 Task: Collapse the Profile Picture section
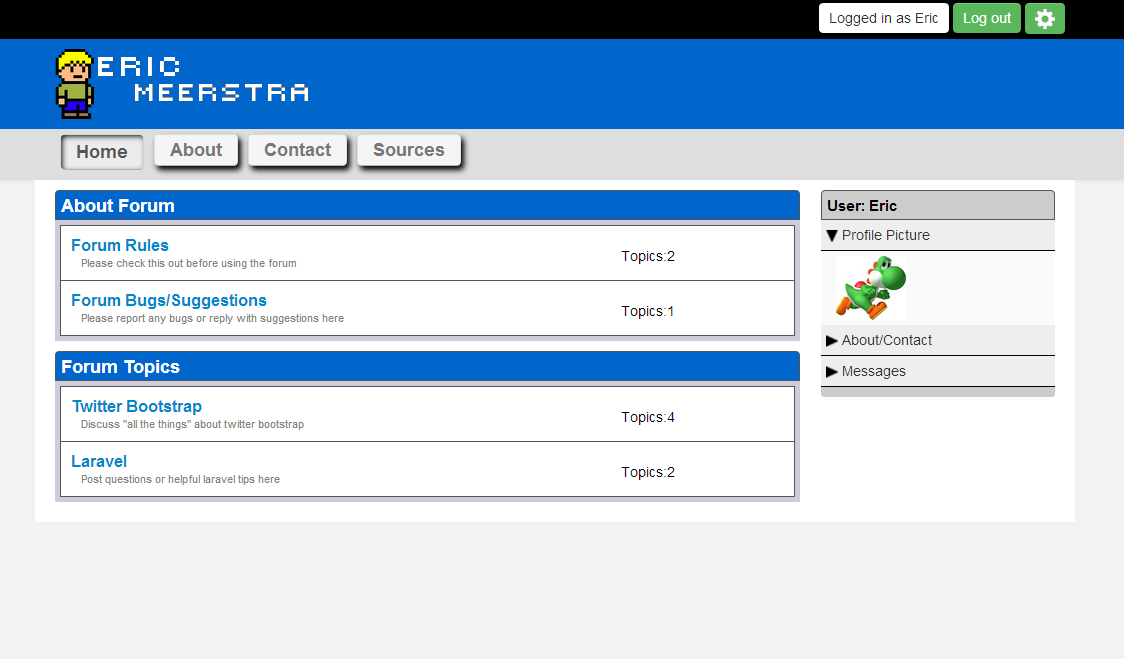938,235
